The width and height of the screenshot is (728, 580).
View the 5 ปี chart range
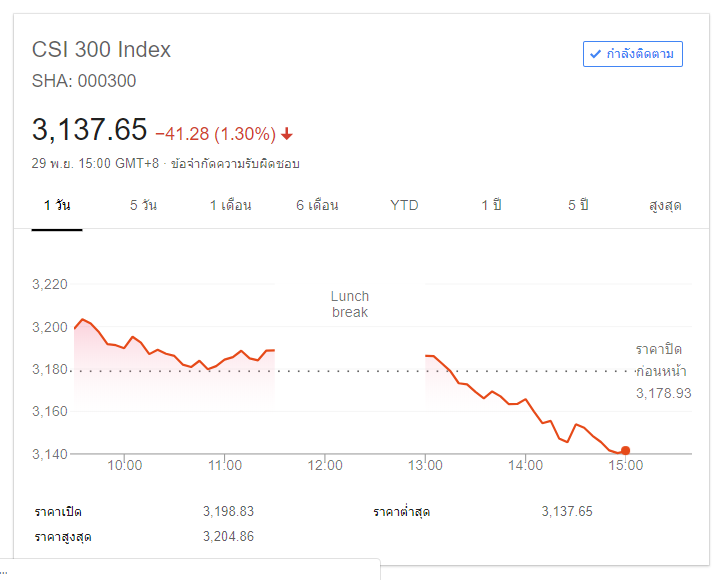click(578, 205)
